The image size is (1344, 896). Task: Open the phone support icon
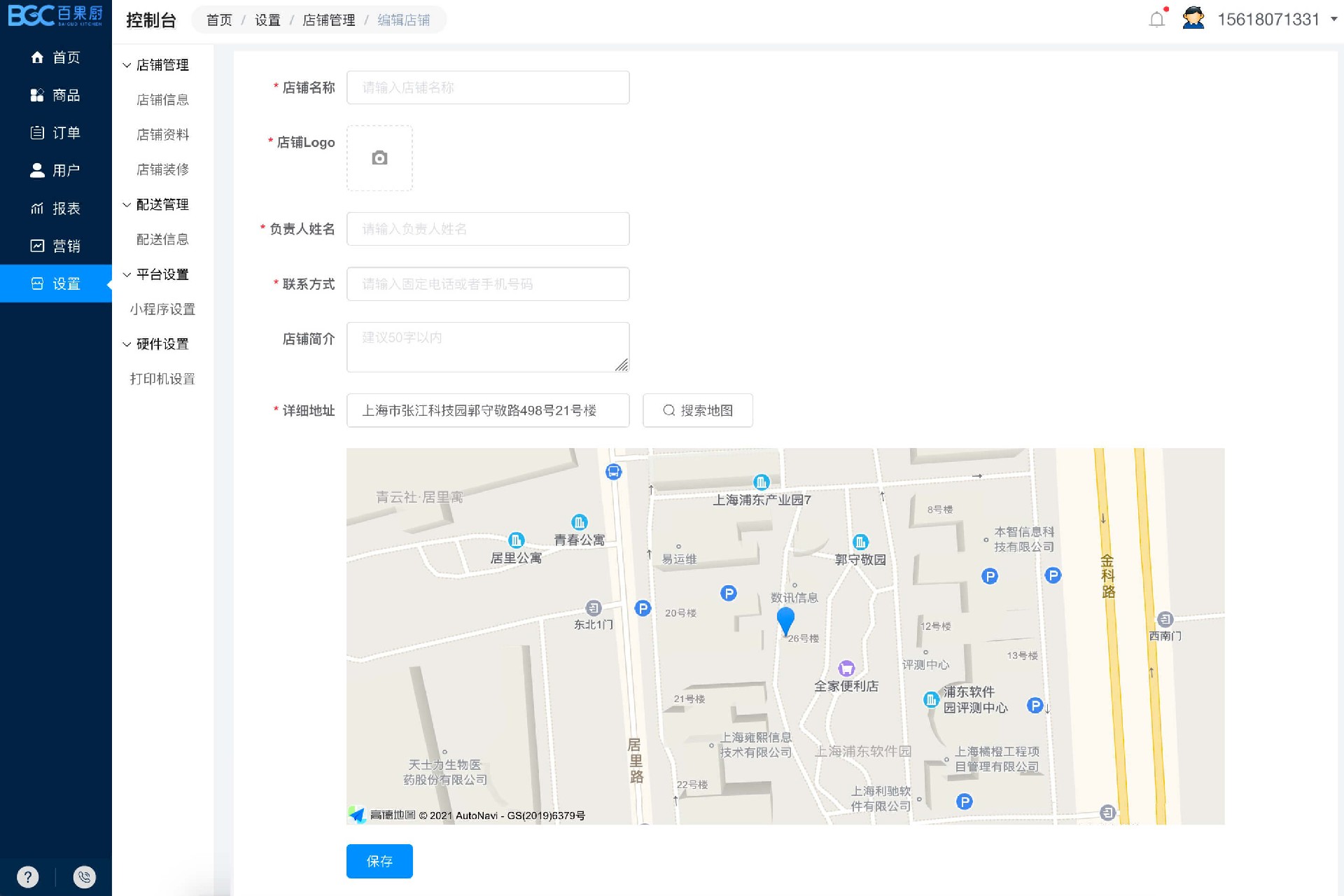click(84, 876)
